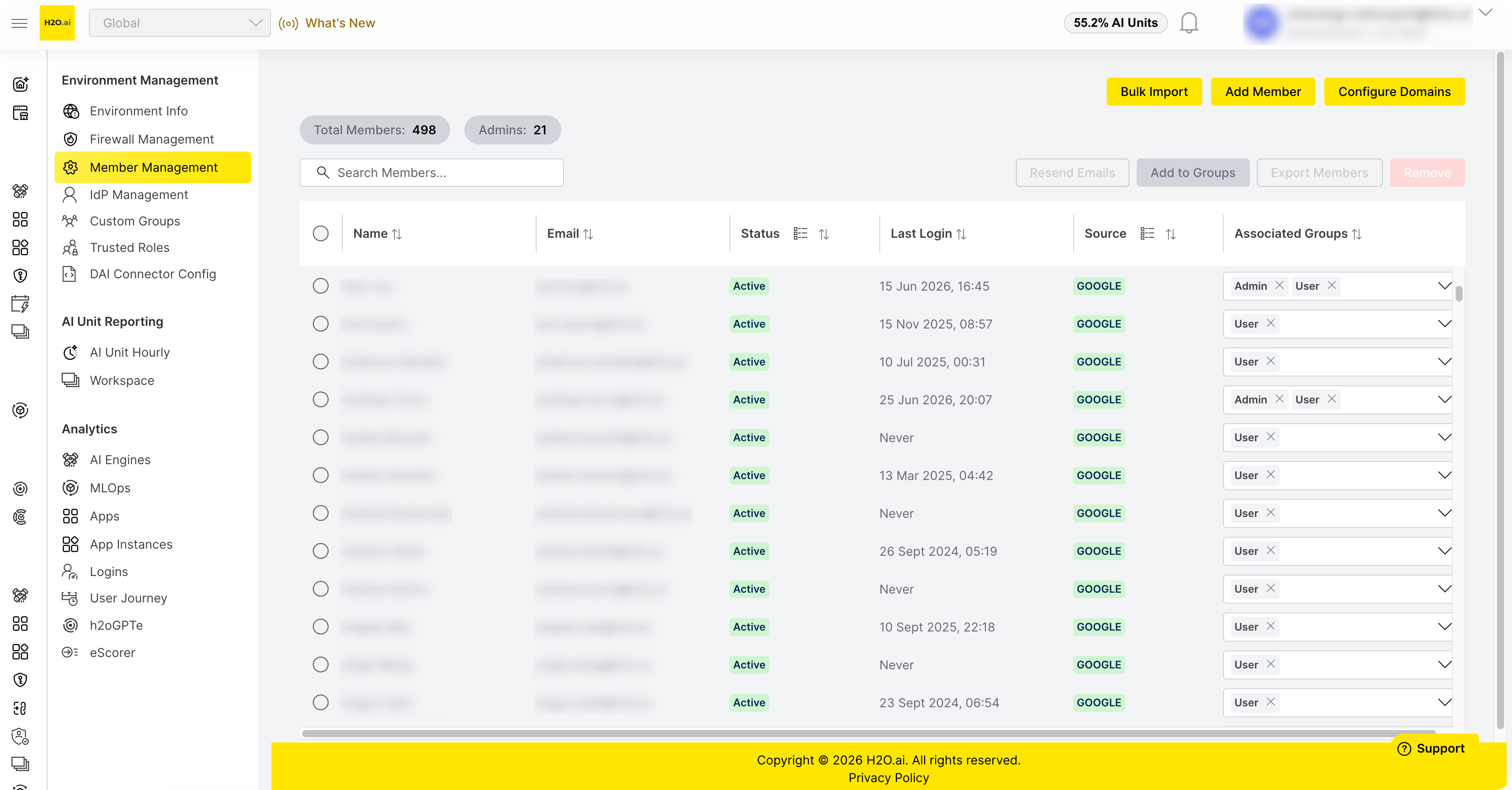Toggle the select-all members checkbox
Image resolution: width=1512 pixels, height=790 pixels.
320,233
